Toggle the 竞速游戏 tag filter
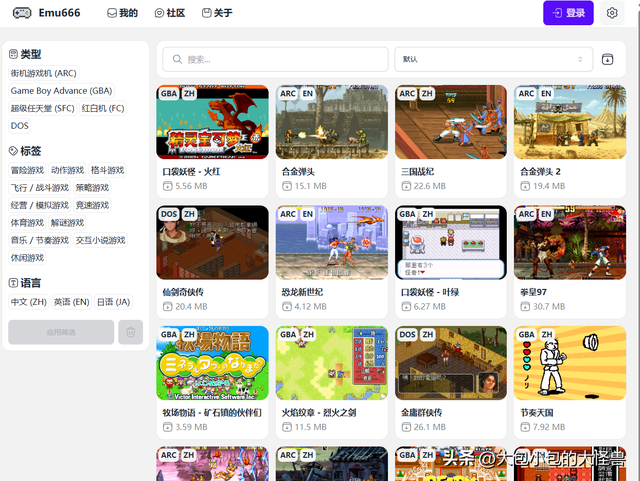 point(92,205)
